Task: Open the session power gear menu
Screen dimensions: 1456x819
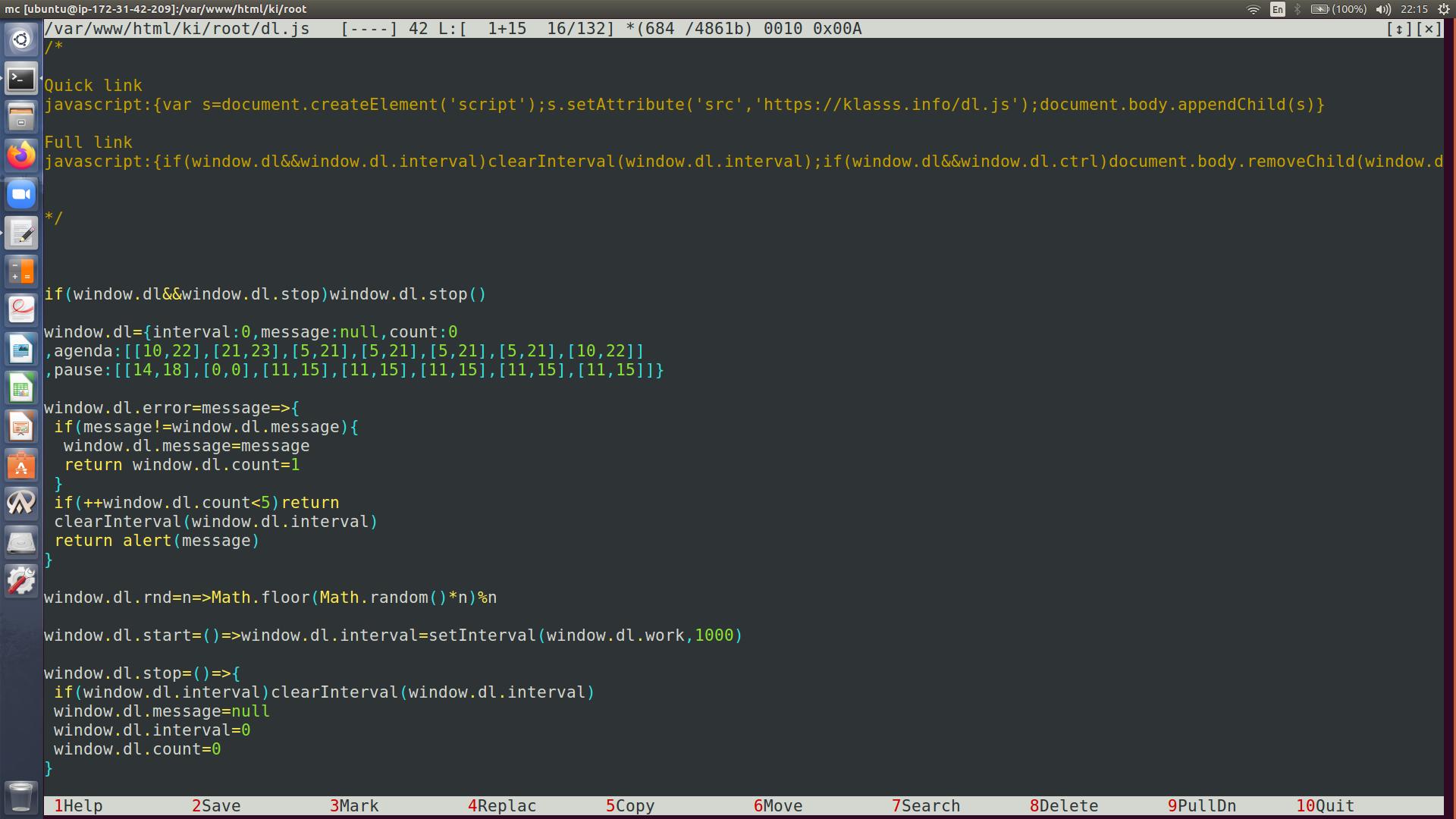Action: 1444,9
